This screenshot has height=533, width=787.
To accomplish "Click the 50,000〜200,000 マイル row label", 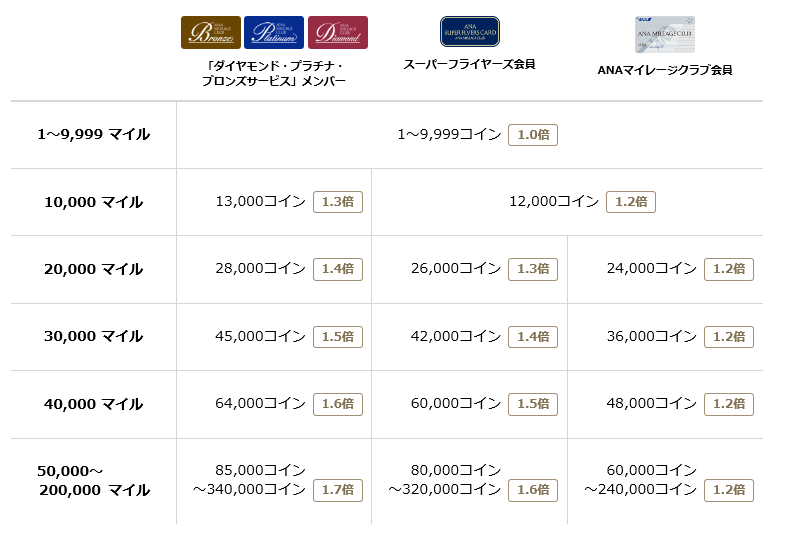I will pyautogui.click(x=93, y=480).
